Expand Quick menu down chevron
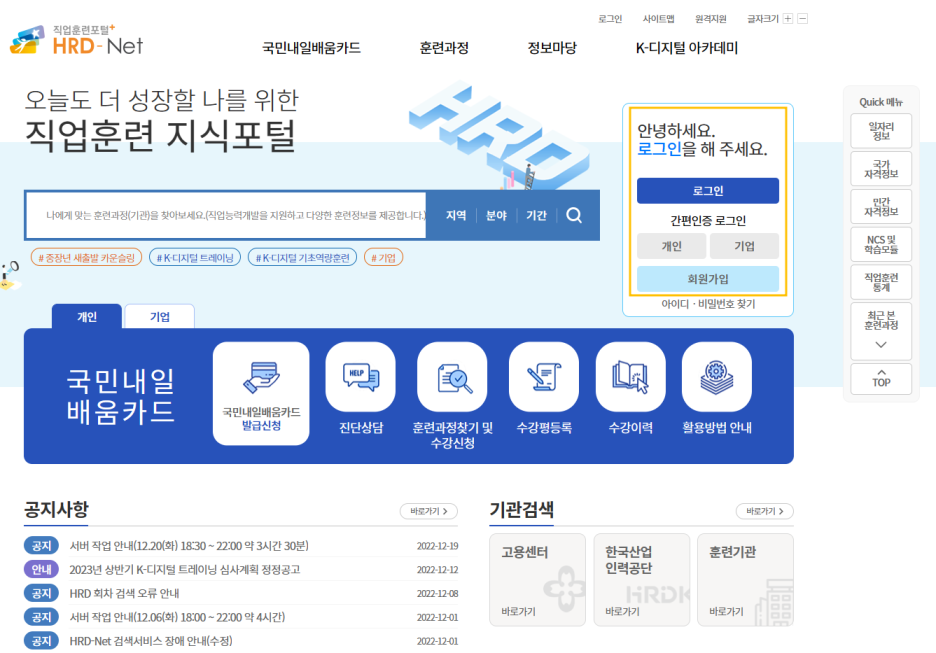Image resolution: width=936 pixels, height=653 pixels. pyautogui.click(x=880, y=344)
